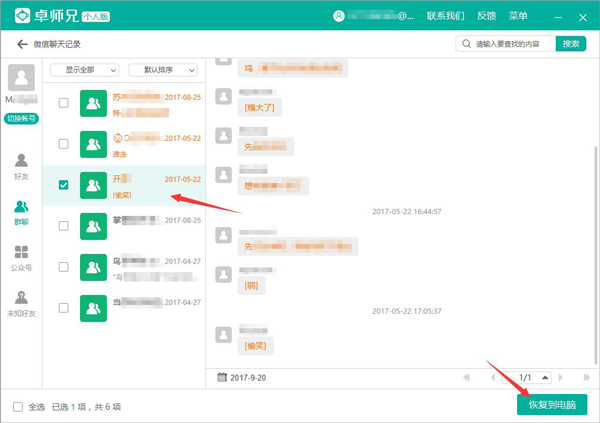
Task: Click the magnifier icon in the search box
Action: coord(466,44)
